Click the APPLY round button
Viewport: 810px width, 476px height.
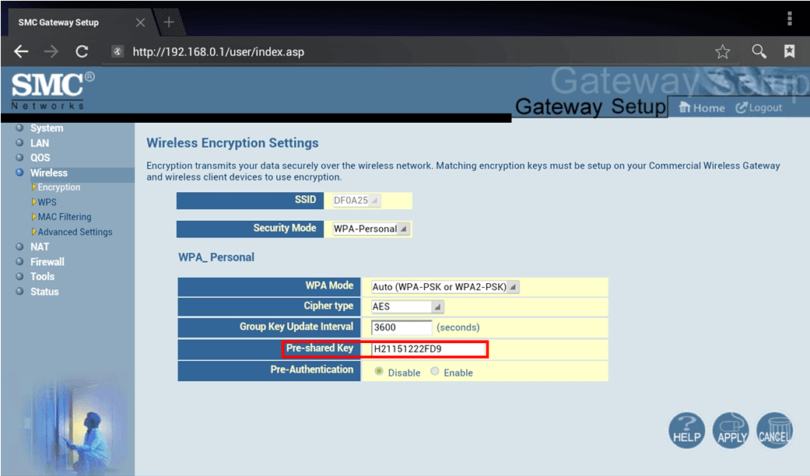pos(730,430)
